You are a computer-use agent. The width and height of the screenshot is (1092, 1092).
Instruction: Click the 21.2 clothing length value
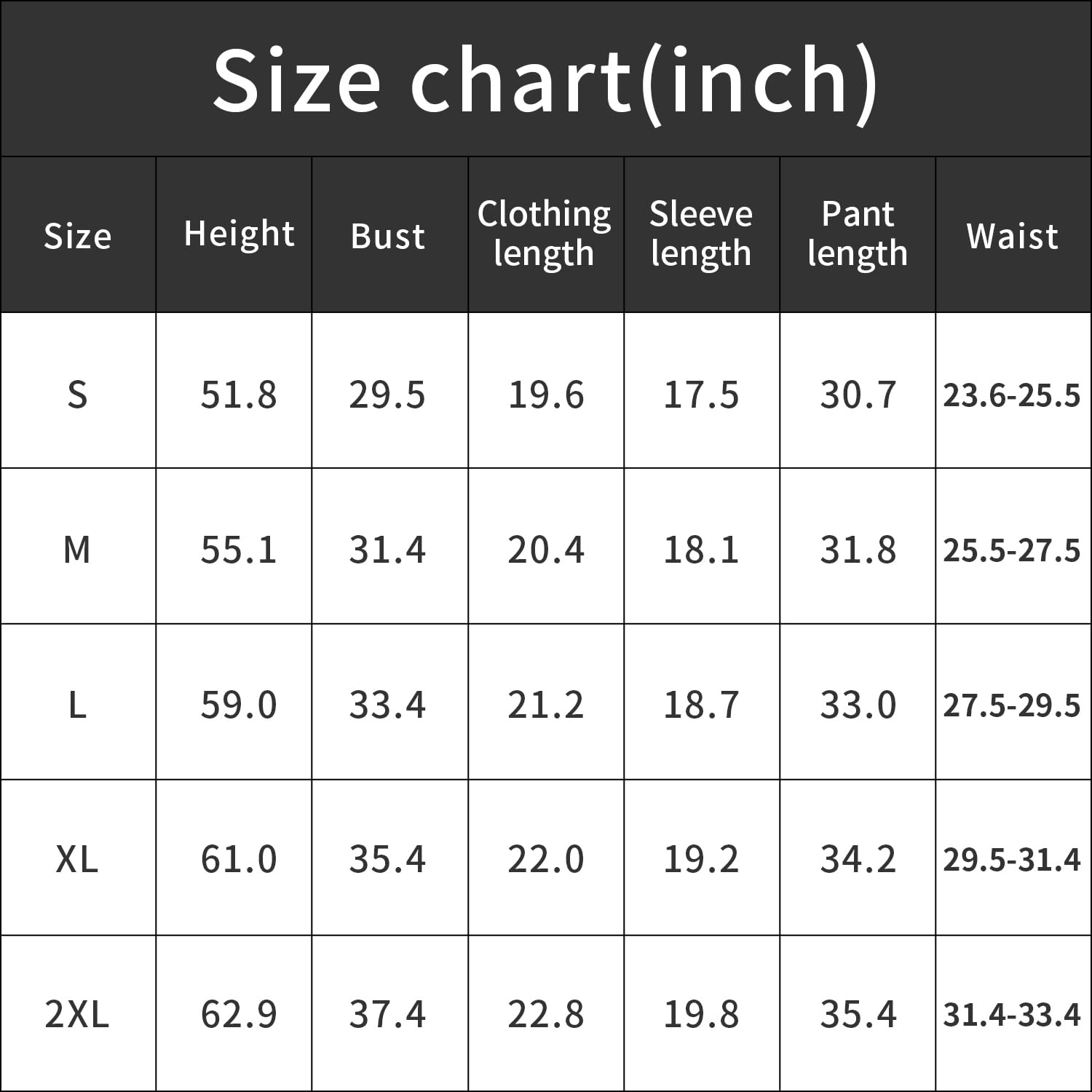[545, 705]
